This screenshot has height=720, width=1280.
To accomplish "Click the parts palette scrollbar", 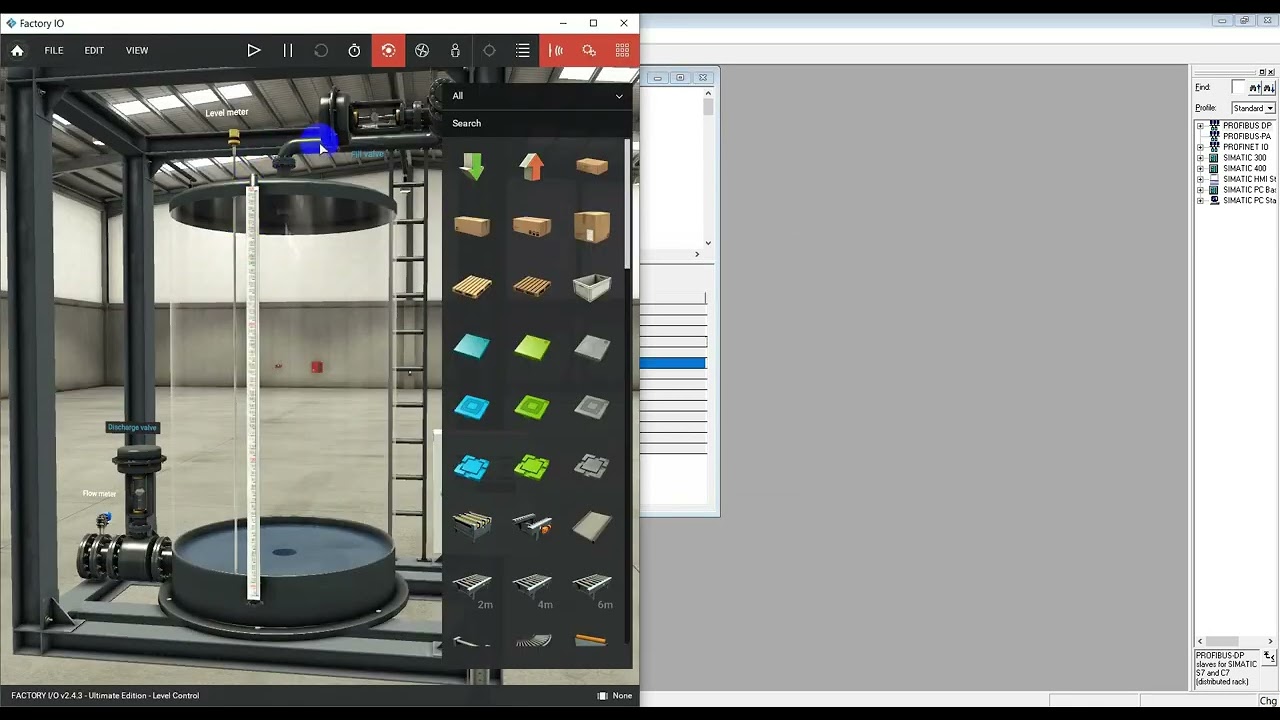I will (x=627, y=205).
